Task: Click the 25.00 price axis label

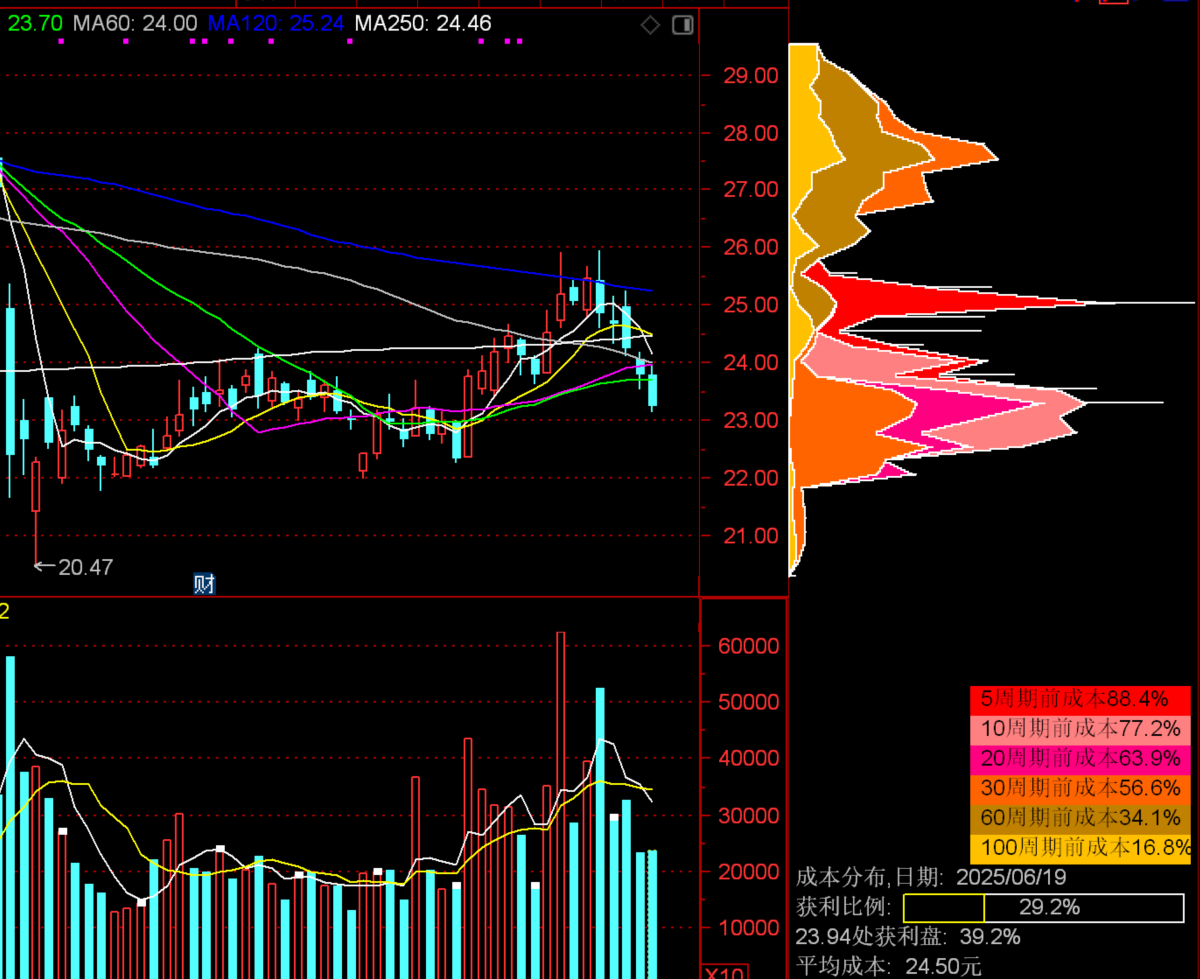Action: point(751,304)
